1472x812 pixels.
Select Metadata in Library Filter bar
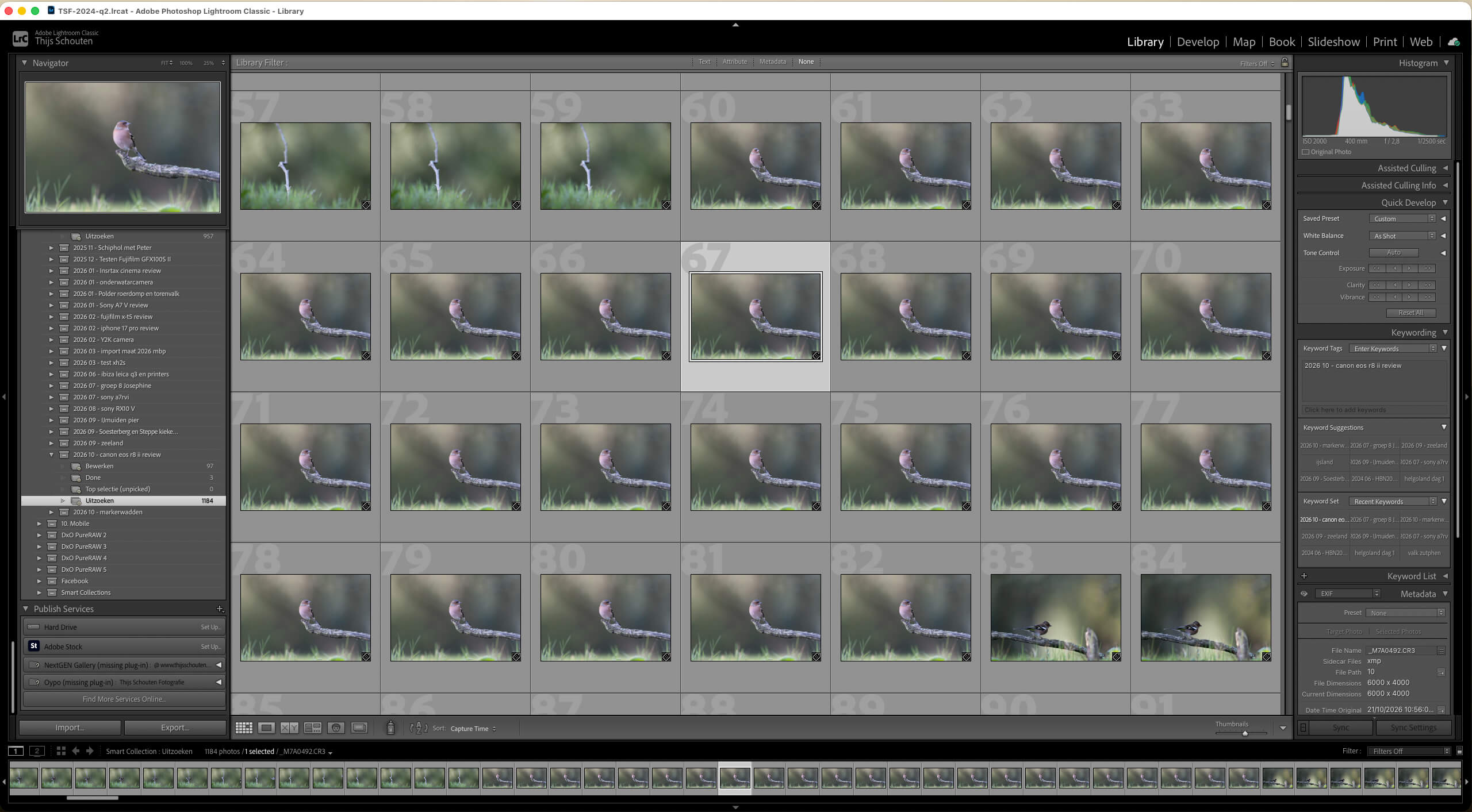[772, 61]
